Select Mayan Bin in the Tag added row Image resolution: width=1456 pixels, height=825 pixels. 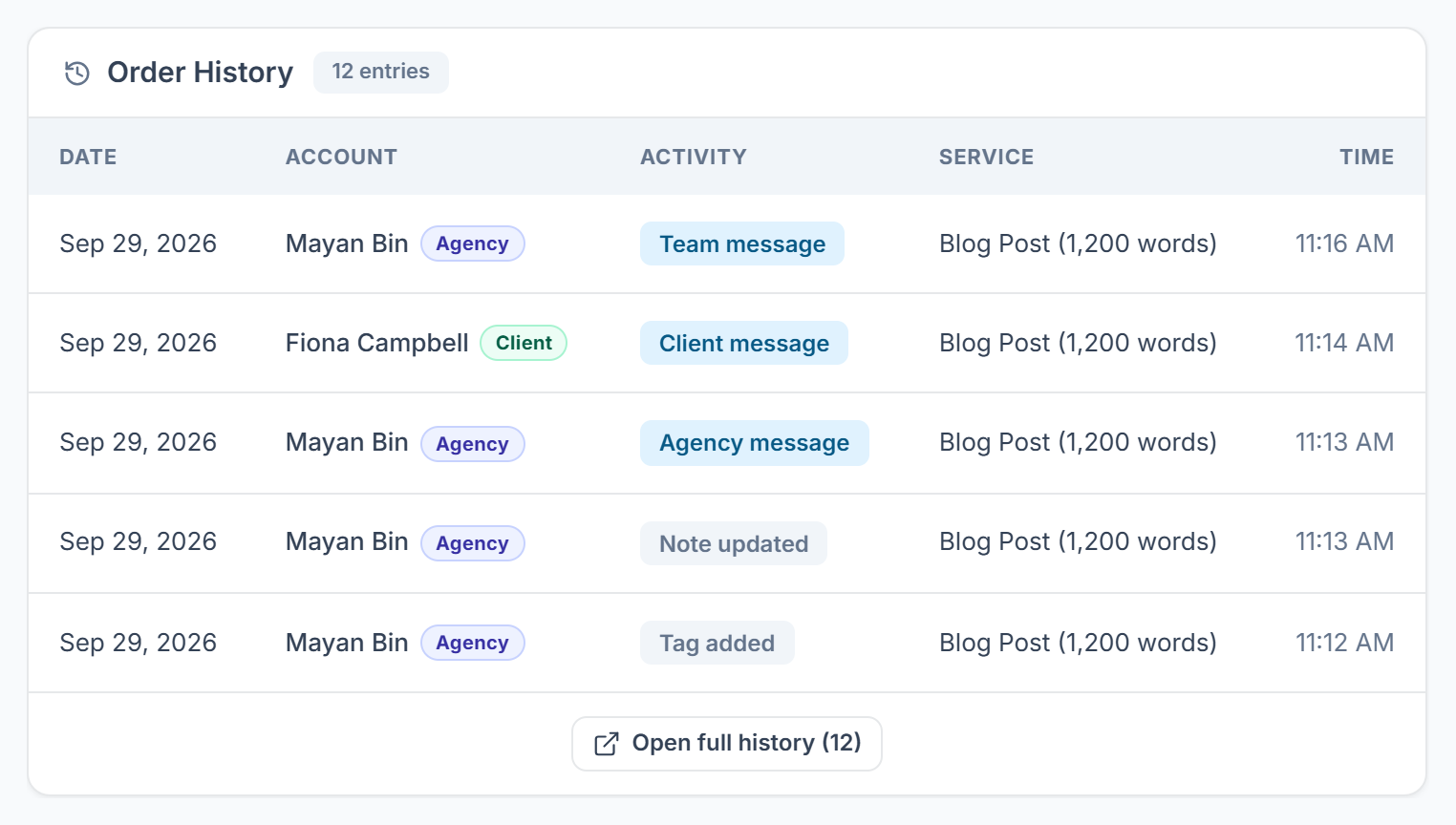pyautogui.click(x=347, y=644)
